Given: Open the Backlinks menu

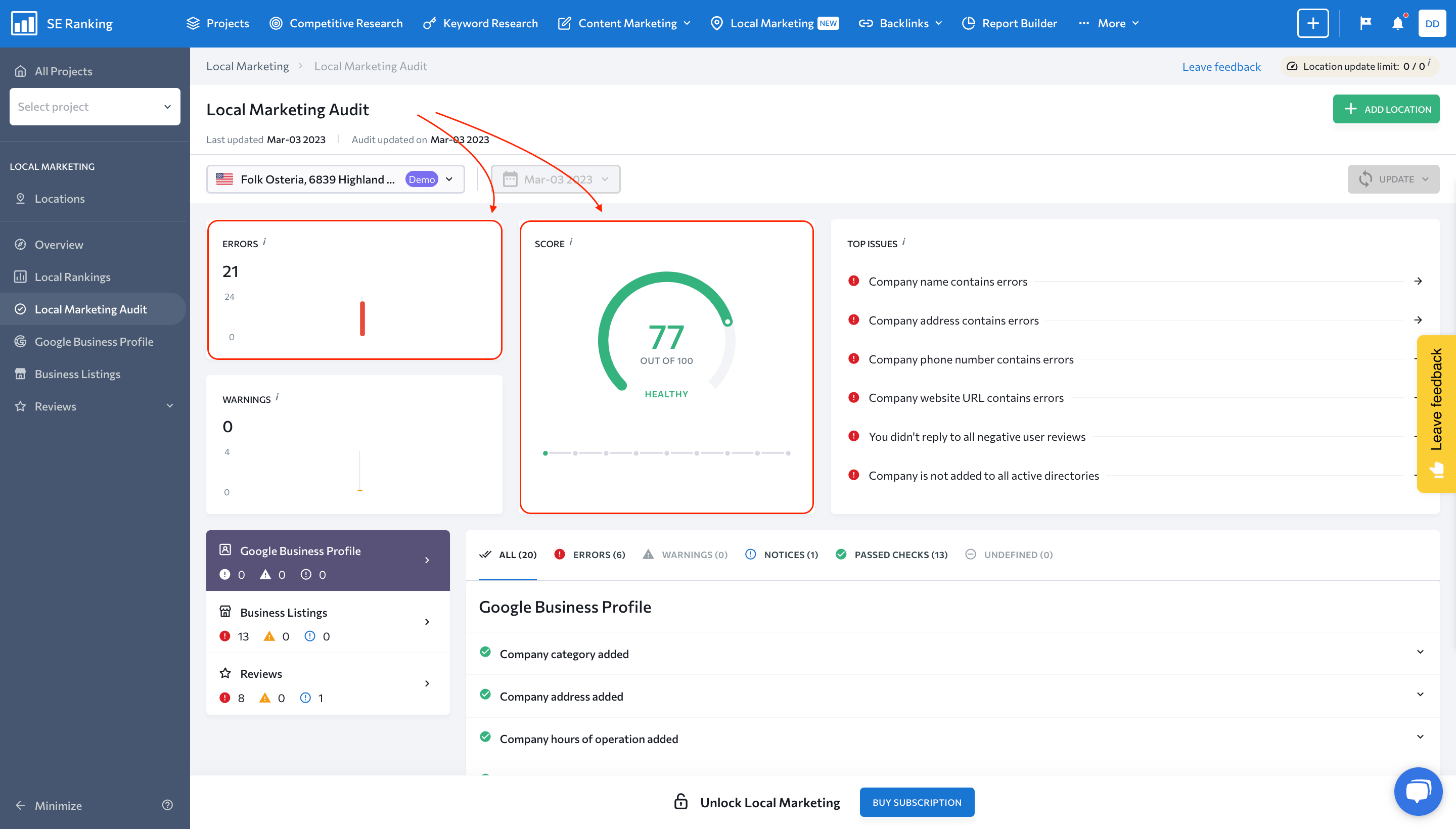Looking at the screenshot, I should tap(900, 23).
